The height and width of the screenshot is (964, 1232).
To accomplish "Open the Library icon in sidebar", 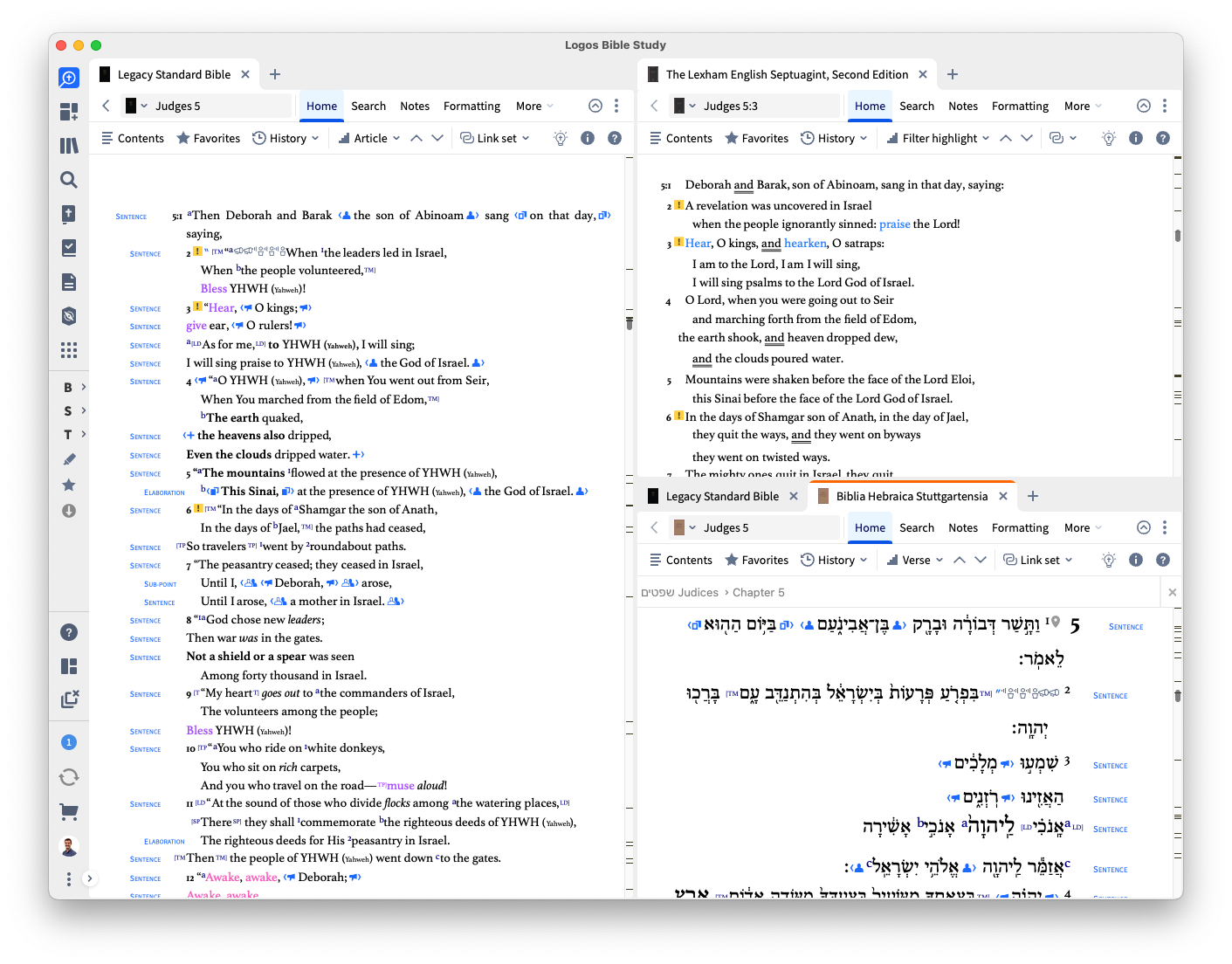I will pyautogui.click(x=69, y=146).
